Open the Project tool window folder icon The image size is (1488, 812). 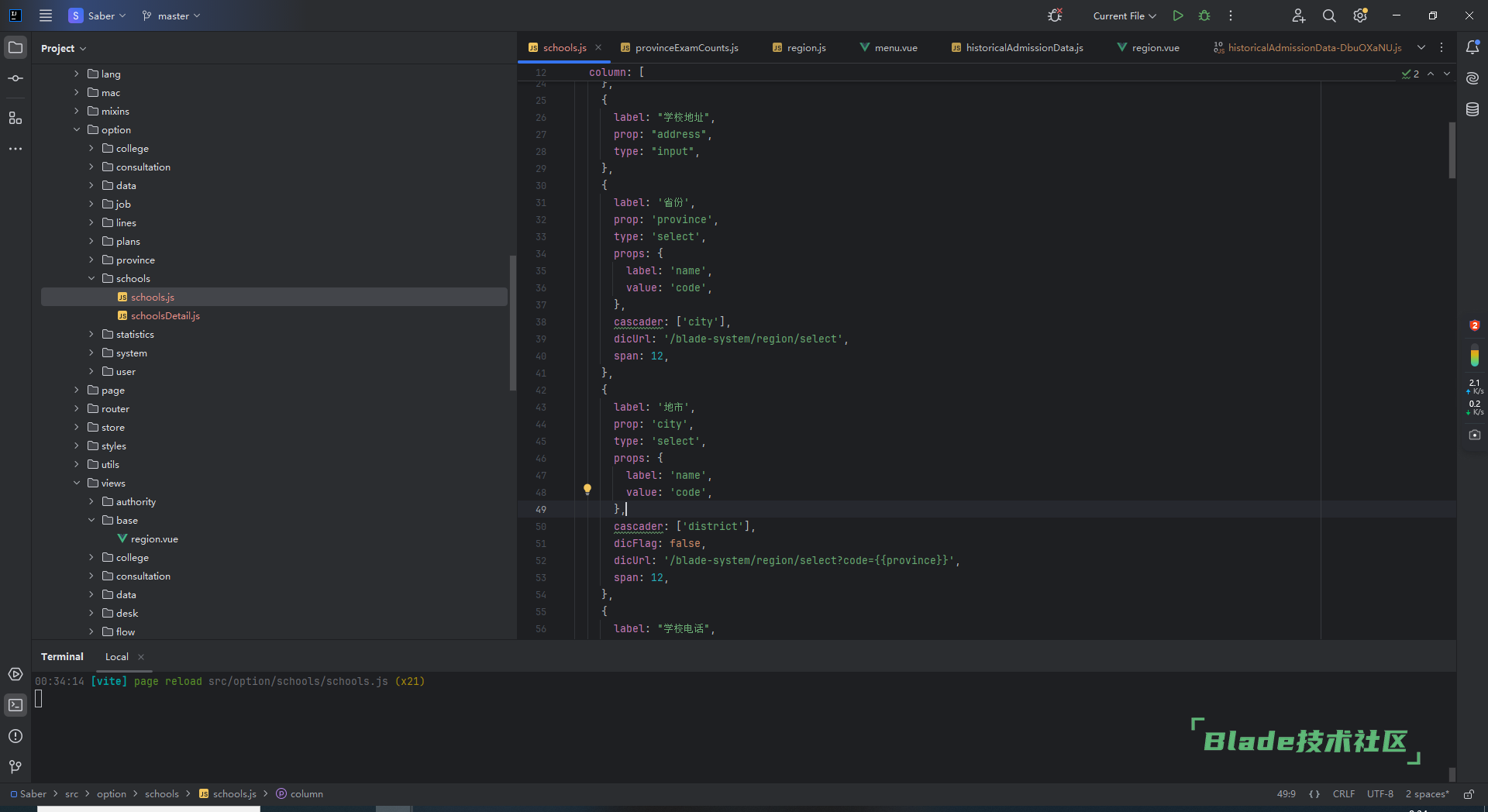point(15,47)
